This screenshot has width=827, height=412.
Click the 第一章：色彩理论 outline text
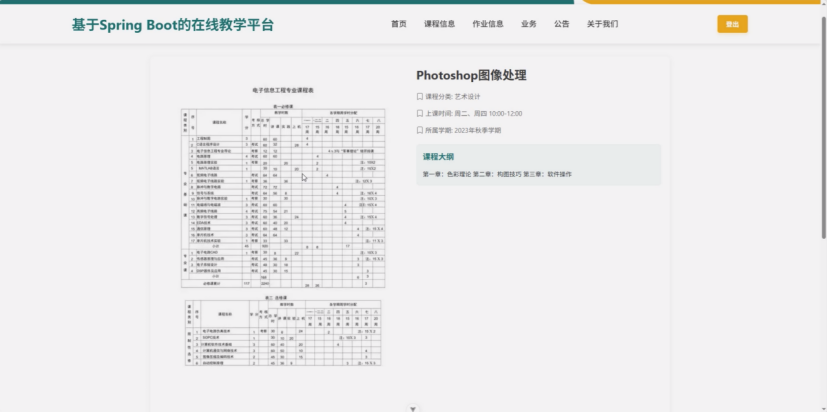tap(447, 174)
